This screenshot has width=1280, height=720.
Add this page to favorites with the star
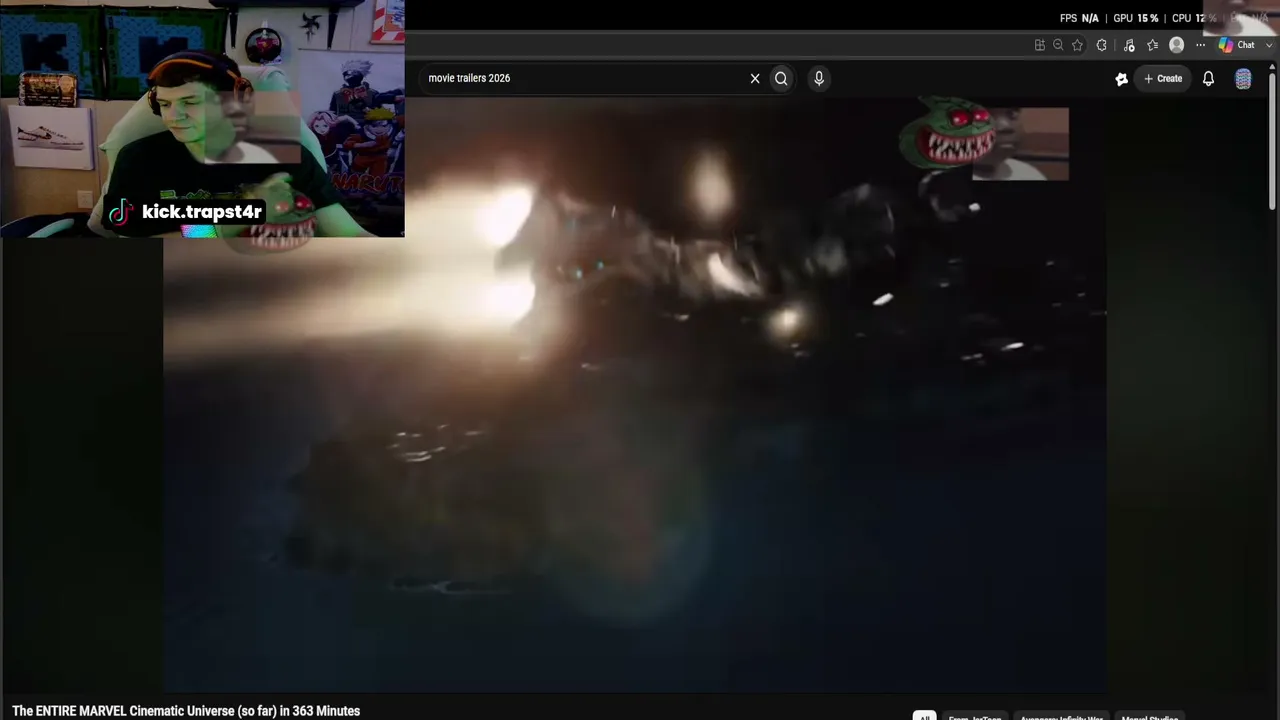point(1077,45)
